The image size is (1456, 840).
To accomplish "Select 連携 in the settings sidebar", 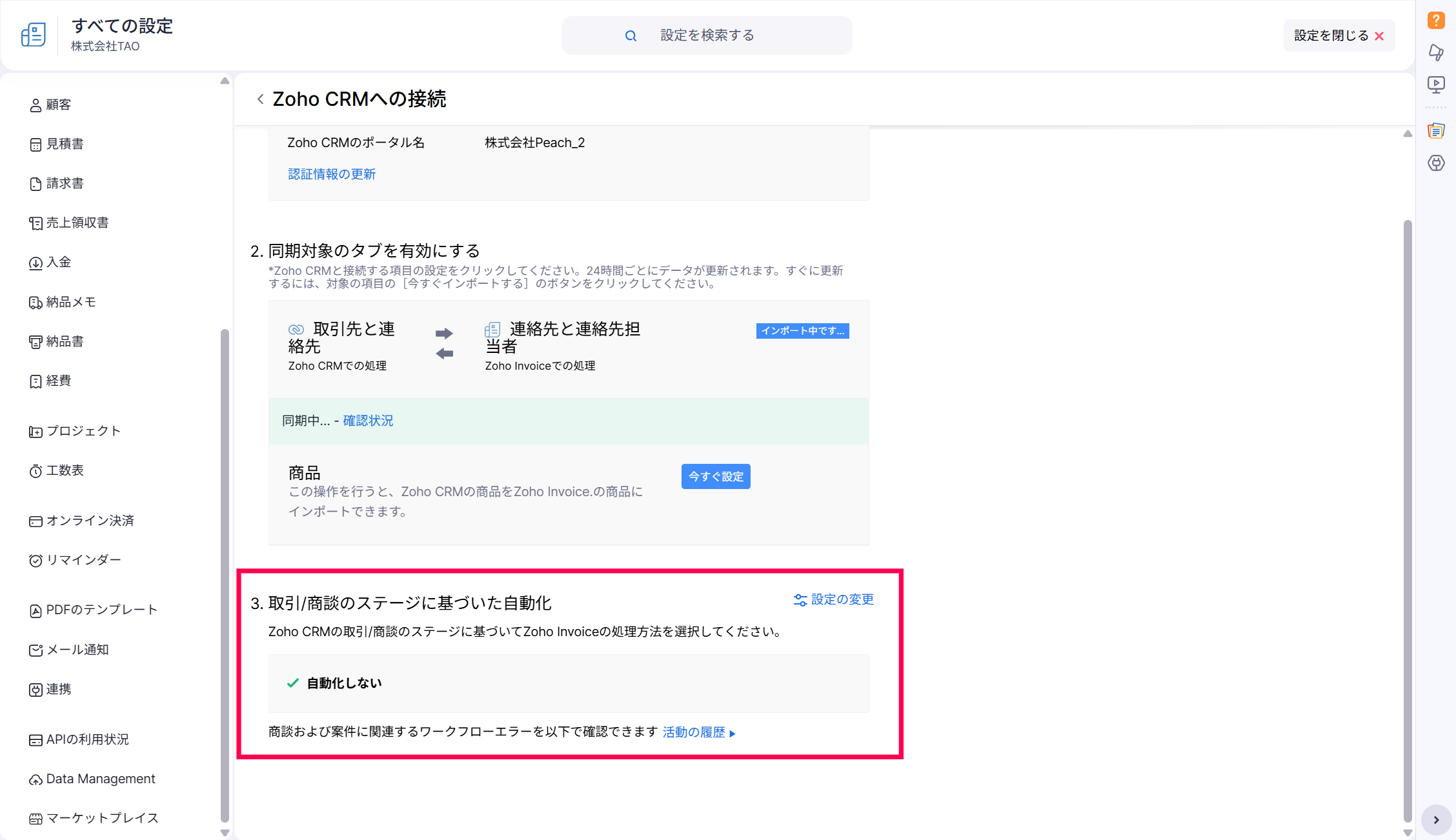I will 58,689.
